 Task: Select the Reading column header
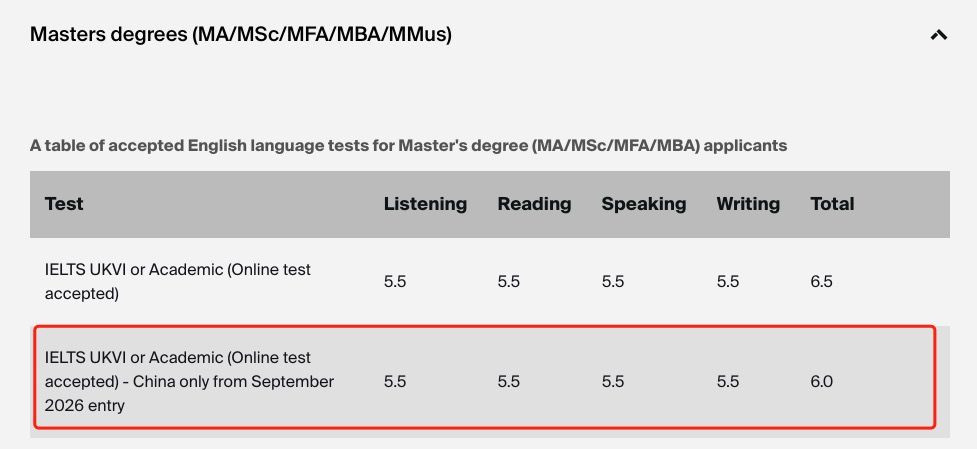tap(534, 204)
